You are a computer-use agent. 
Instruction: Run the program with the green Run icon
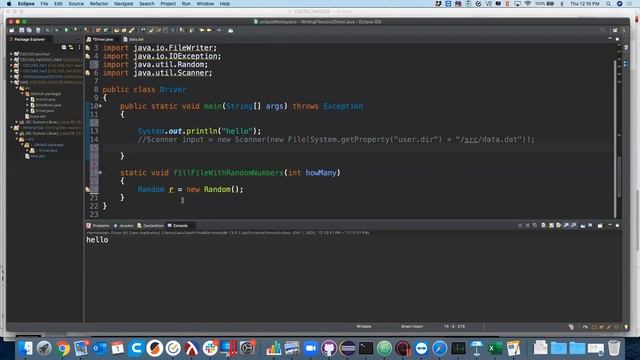[x=66, y=30]
